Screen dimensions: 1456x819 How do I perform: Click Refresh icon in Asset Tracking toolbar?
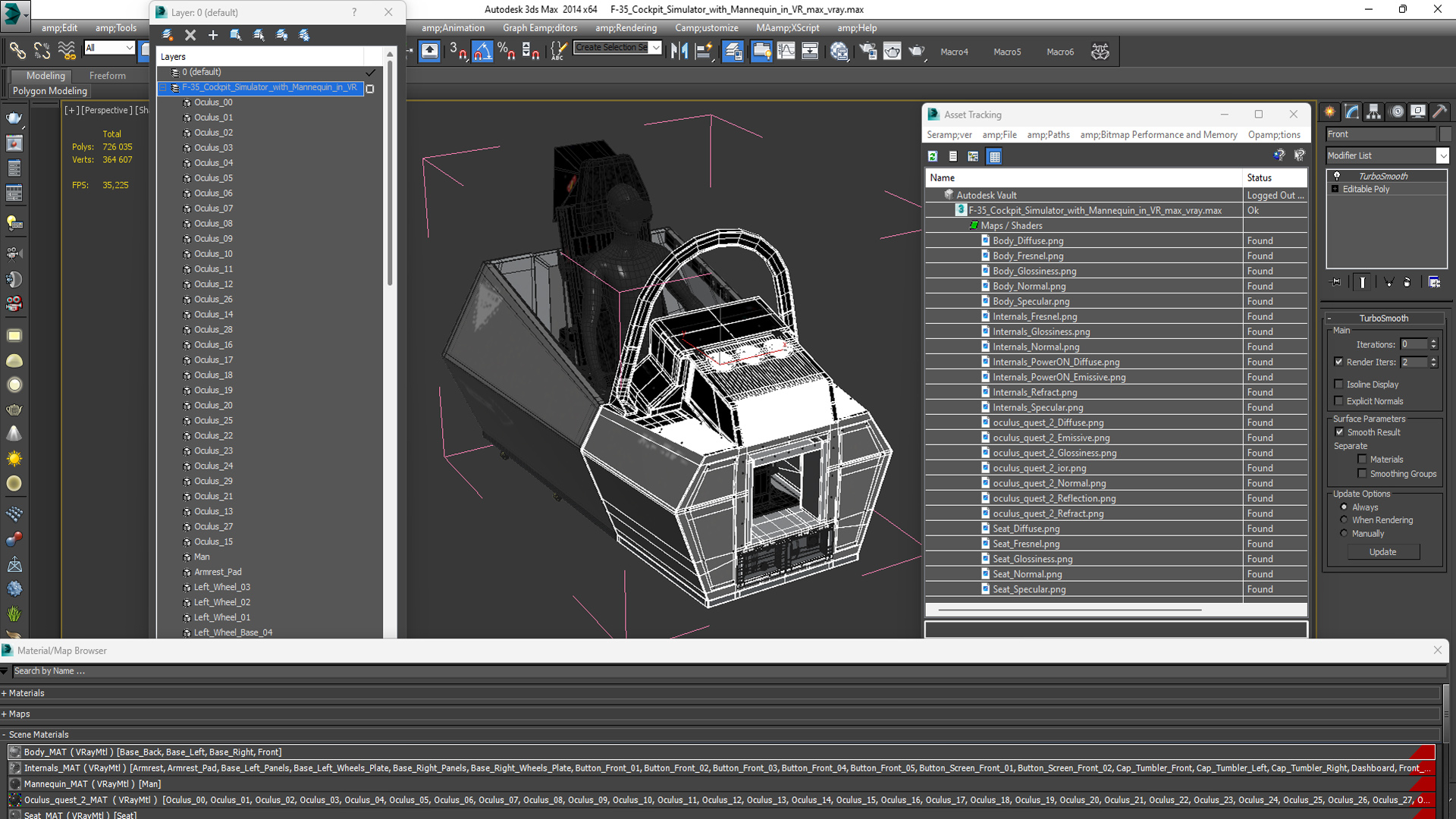[x=933, y=156]
